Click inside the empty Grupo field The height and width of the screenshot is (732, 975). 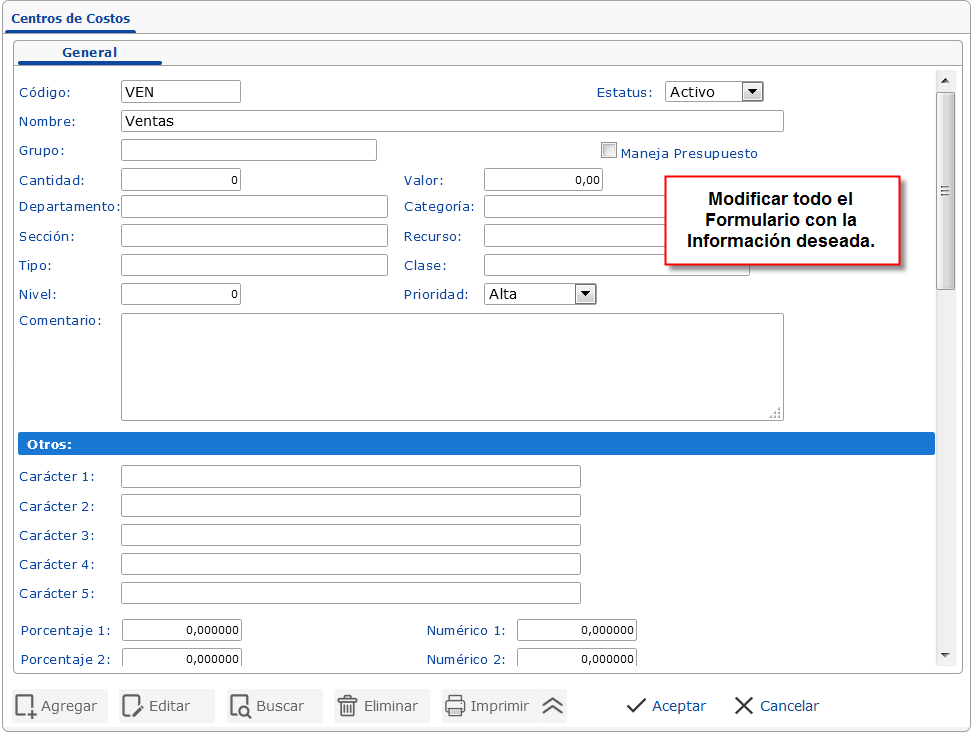tap(248, 149)
